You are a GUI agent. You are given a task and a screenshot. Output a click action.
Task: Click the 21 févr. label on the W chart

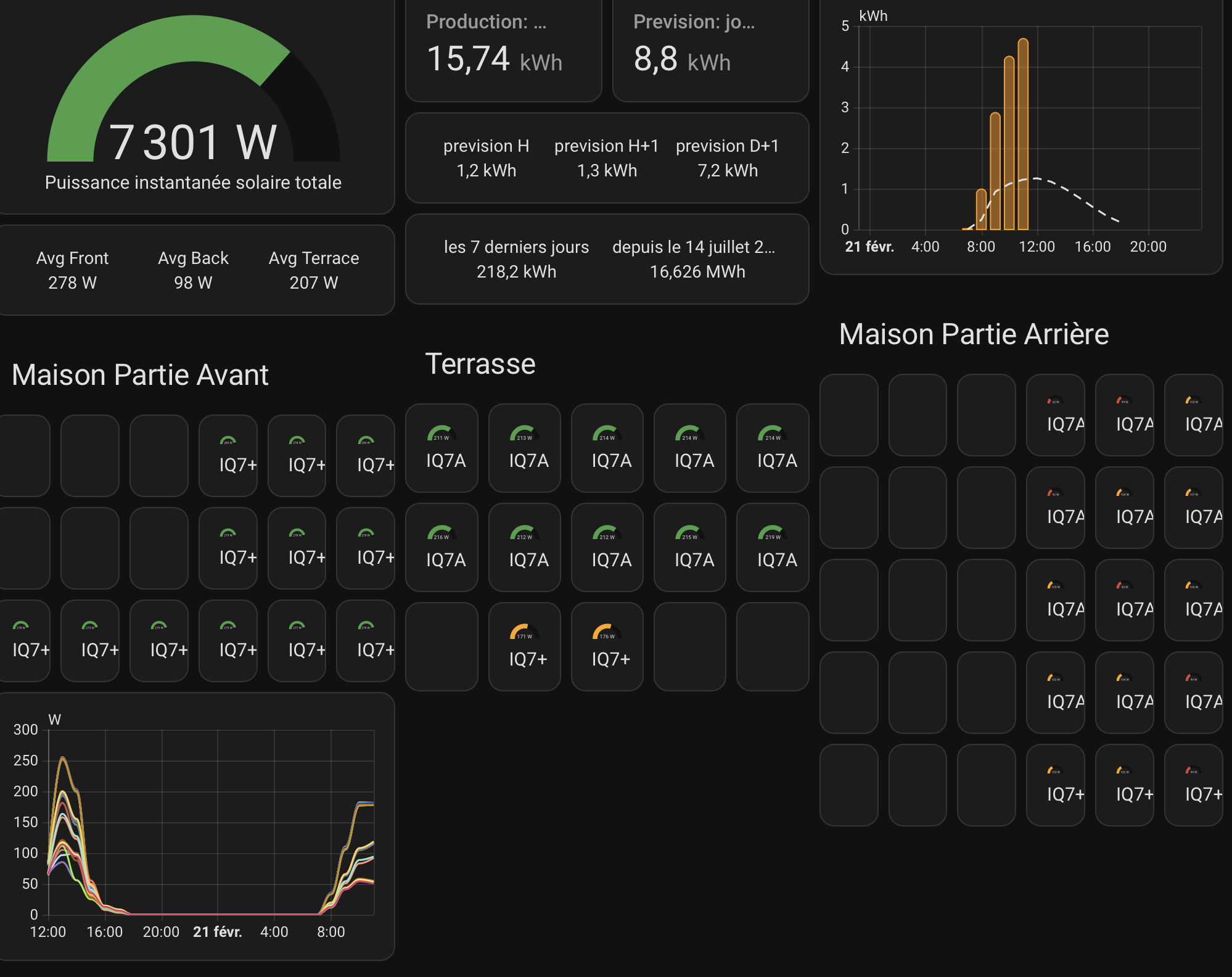pyautogui.click(x=217, y=932)
